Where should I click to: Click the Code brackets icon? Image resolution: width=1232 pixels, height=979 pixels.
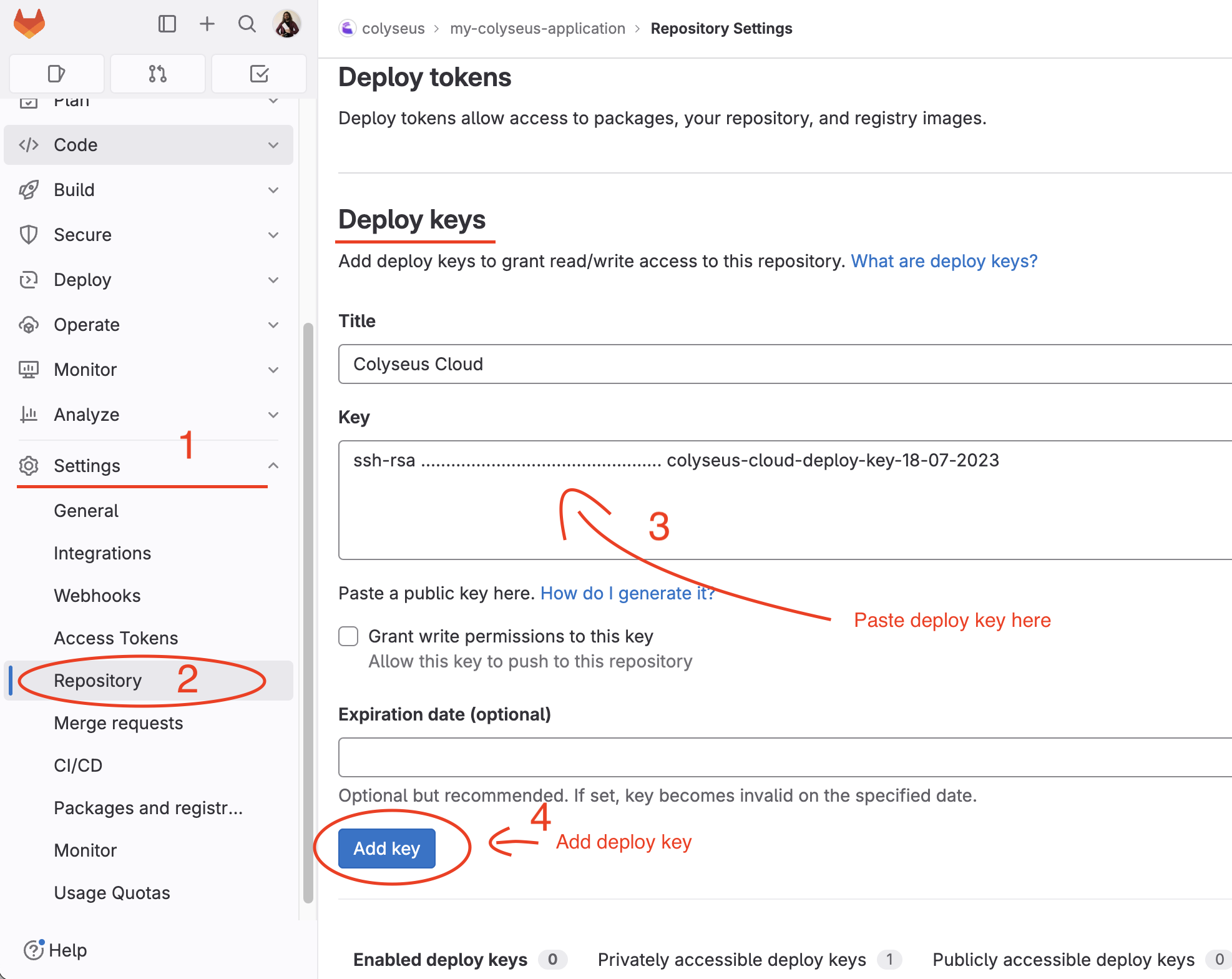(29, 145)
